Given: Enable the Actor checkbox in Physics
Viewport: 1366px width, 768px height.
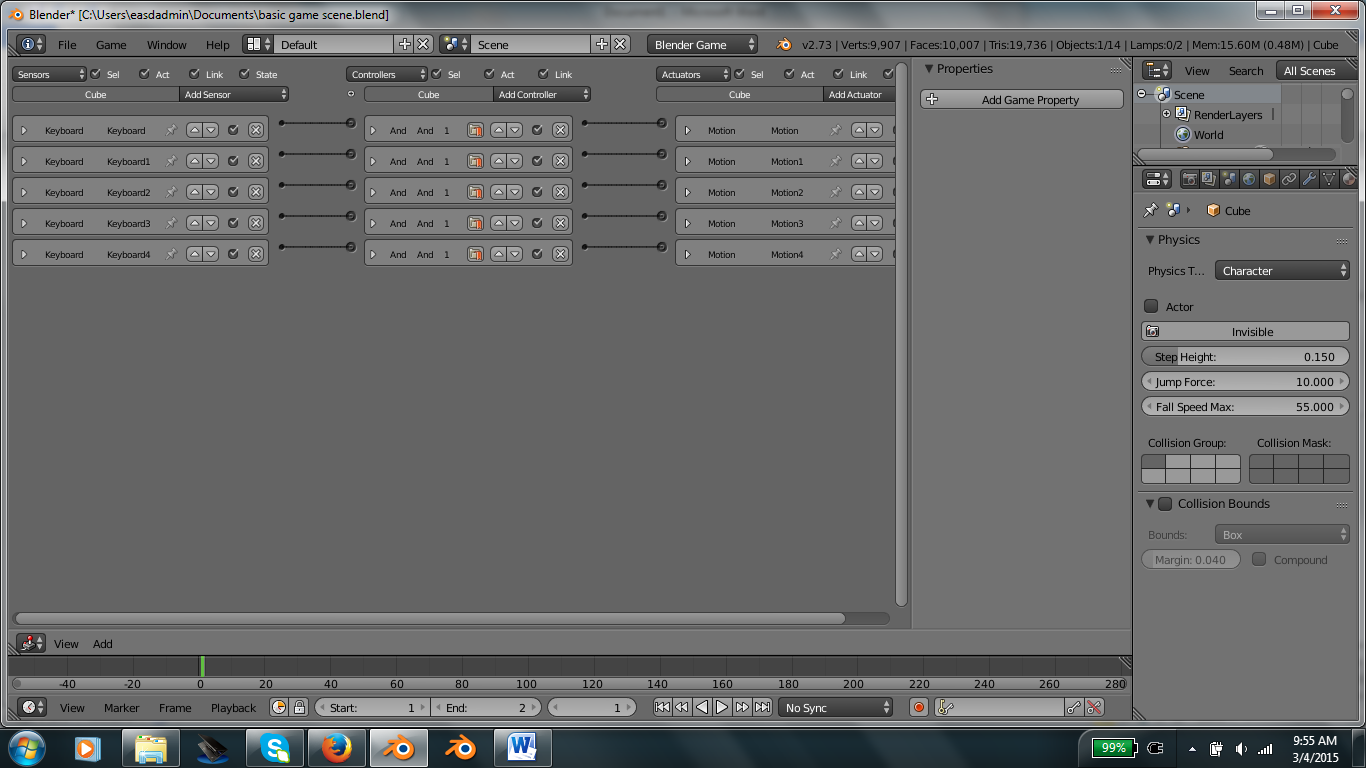Looking at the screenshot, I should tap(1151, 306).
